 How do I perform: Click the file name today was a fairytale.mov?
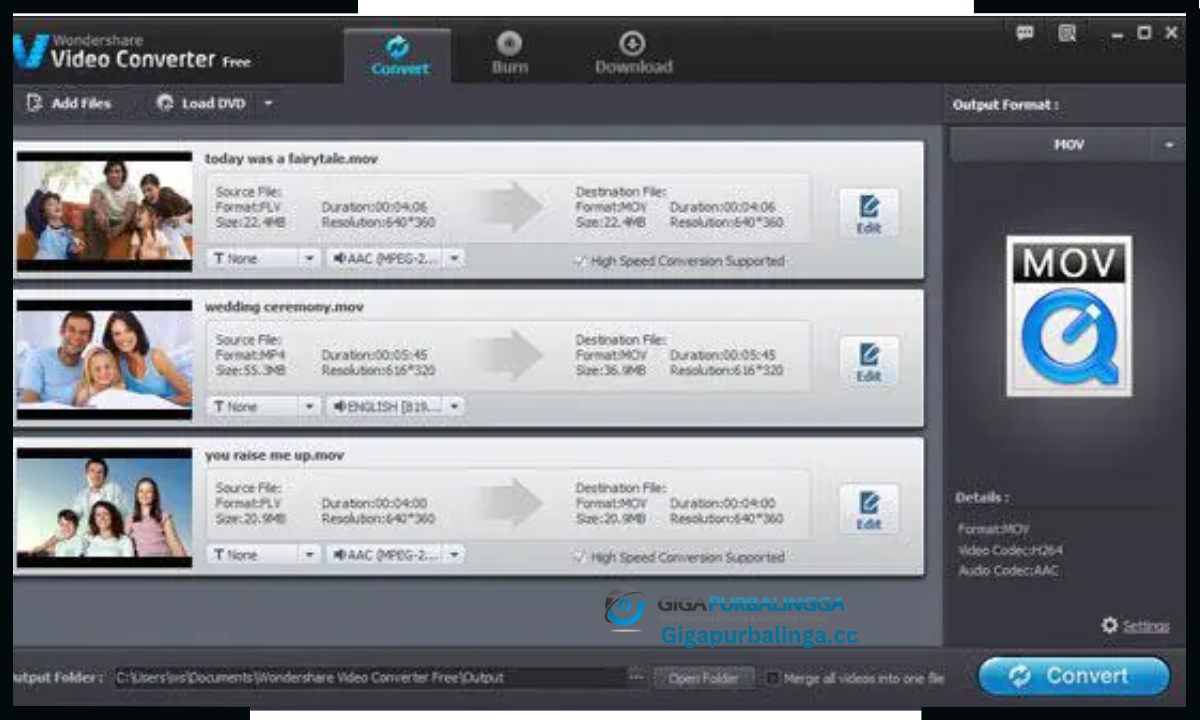[x=291, y=159]
